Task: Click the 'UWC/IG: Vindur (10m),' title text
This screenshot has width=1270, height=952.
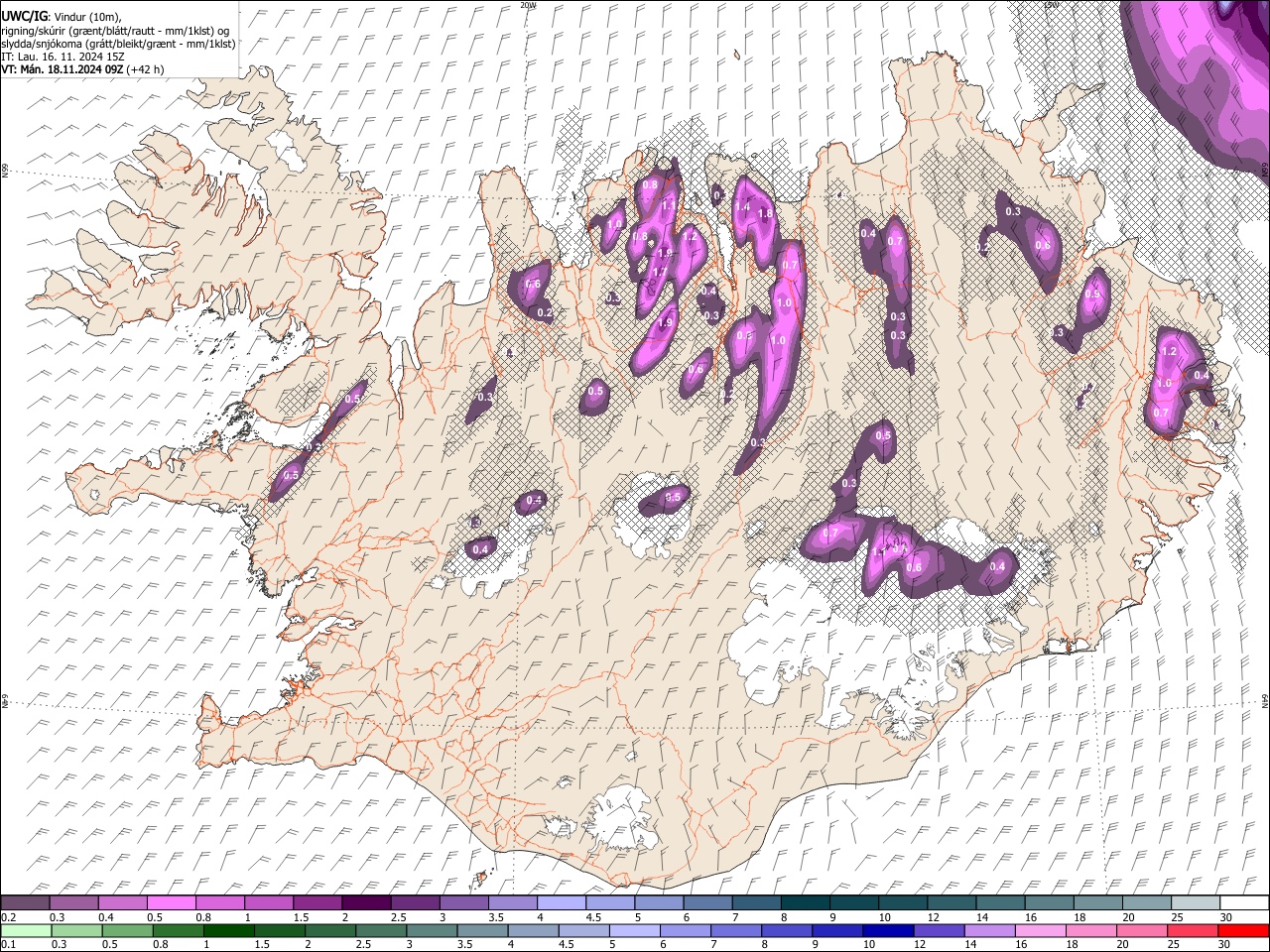Action: pos(63,18)
